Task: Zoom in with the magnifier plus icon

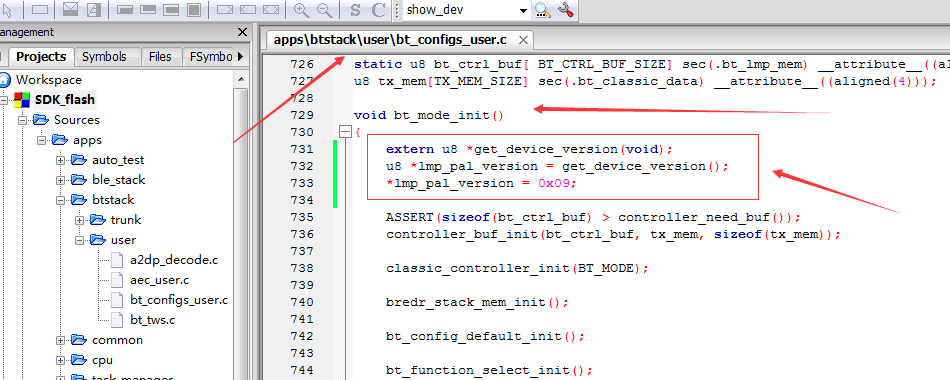Action: coord(301,10)
